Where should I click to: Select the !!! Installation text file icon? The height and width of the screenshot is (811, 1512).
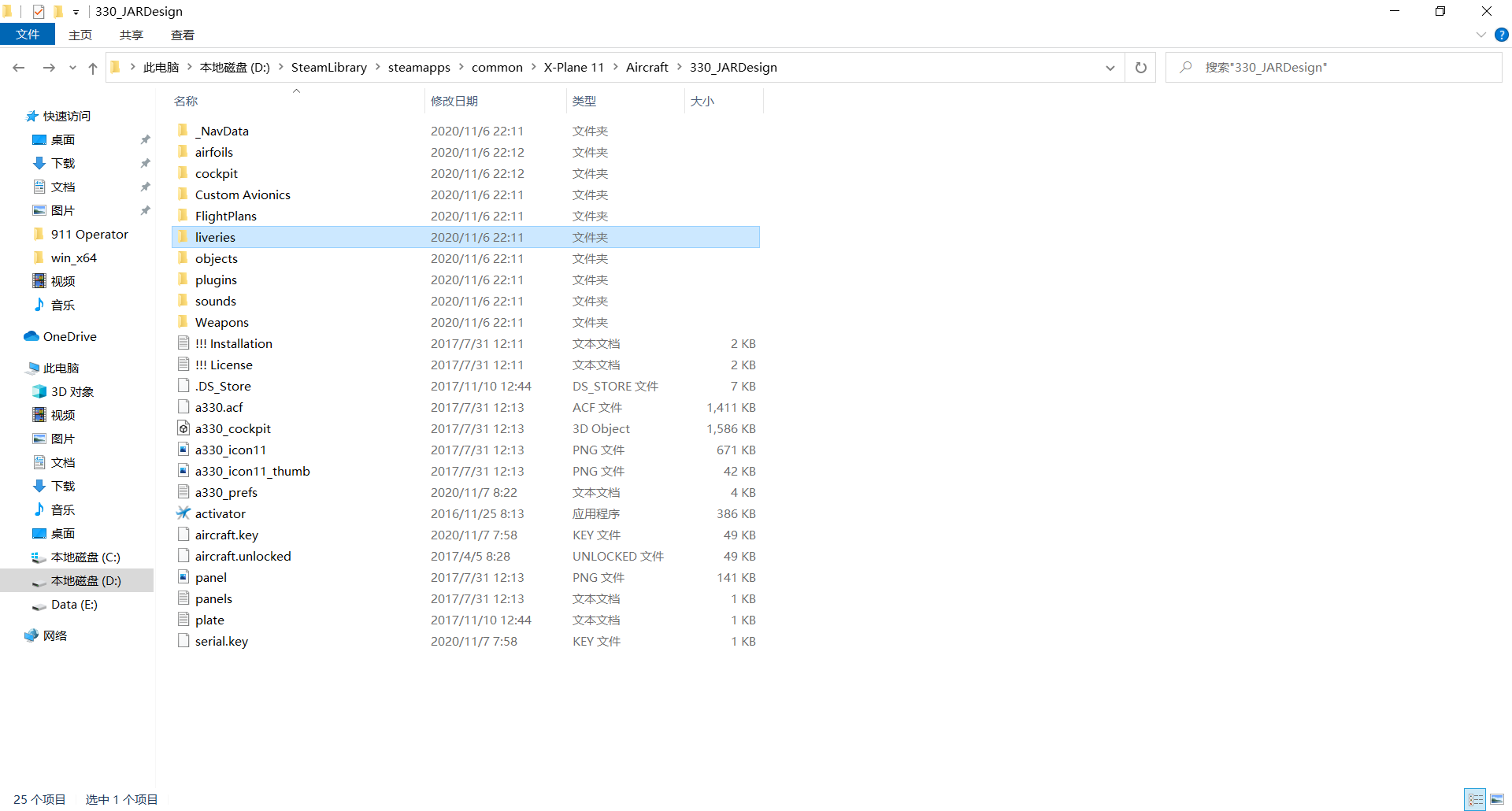(x=183, y=343)
